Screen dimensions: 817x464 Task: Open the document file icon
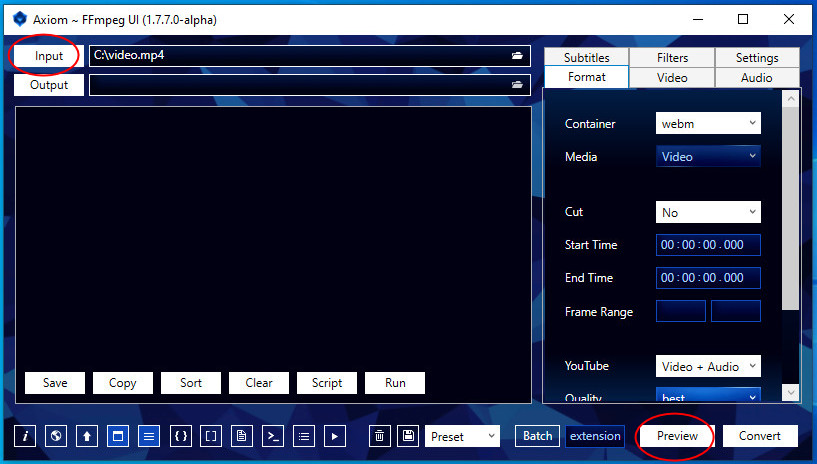point(242,436)
